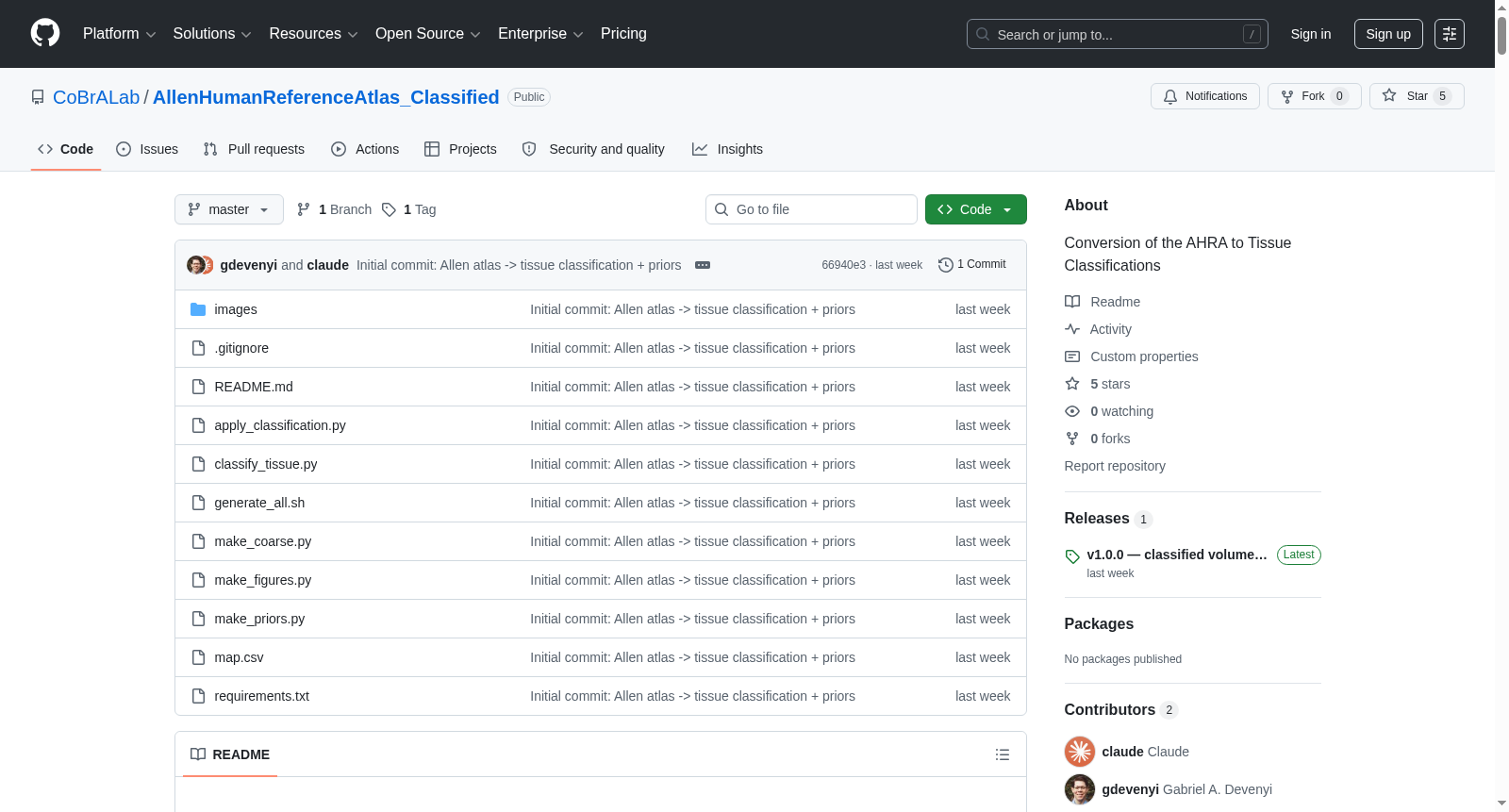Open the master branch selector

click(x=229, y=209)
